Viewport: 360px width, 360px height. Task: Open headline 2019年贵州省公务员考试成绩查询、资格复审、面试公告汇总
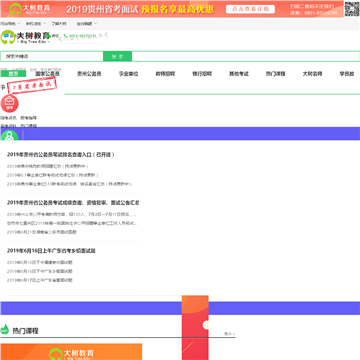click(73, 203)
